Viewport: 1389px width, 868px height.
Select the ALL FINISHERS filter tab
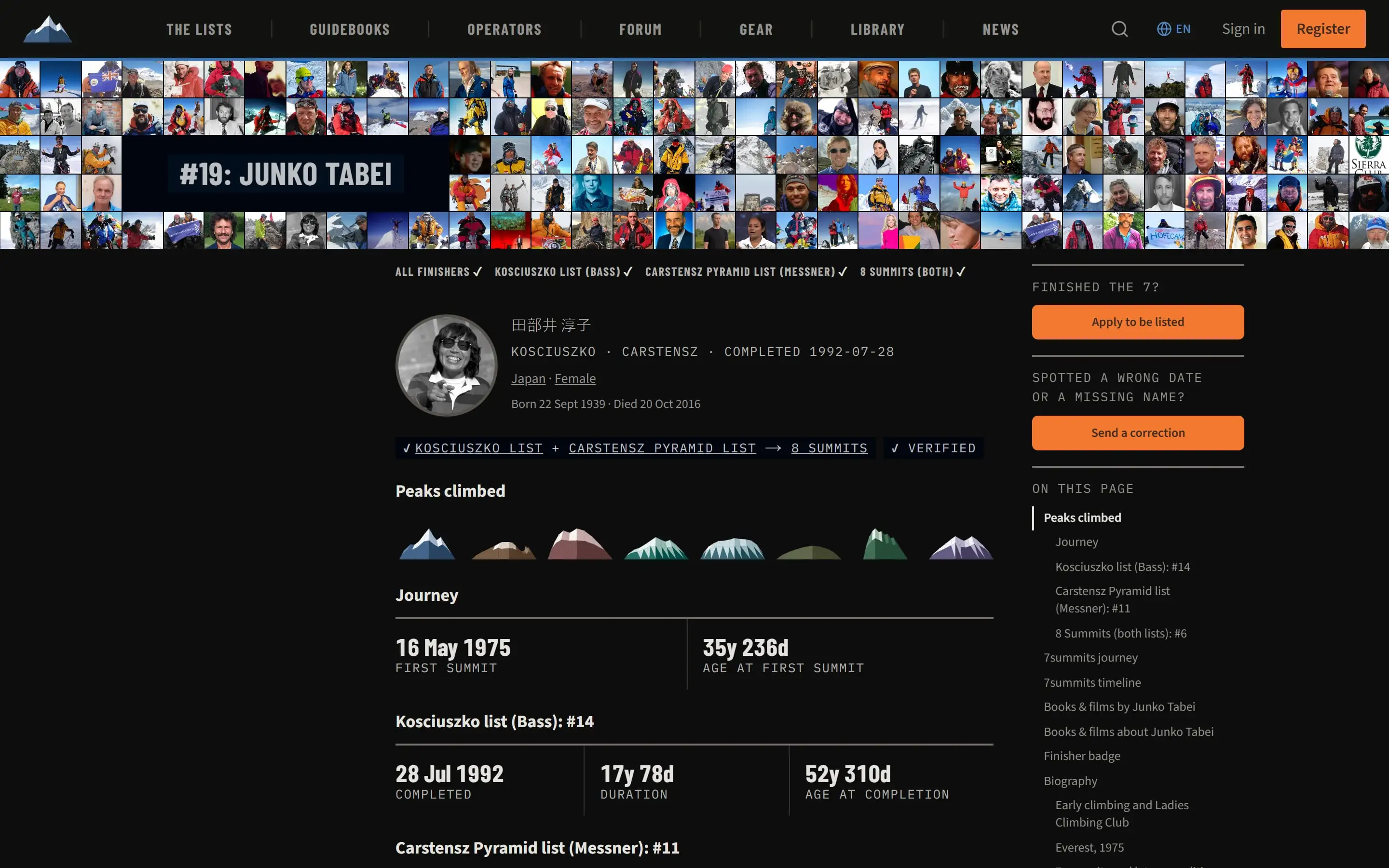[438, 271]
